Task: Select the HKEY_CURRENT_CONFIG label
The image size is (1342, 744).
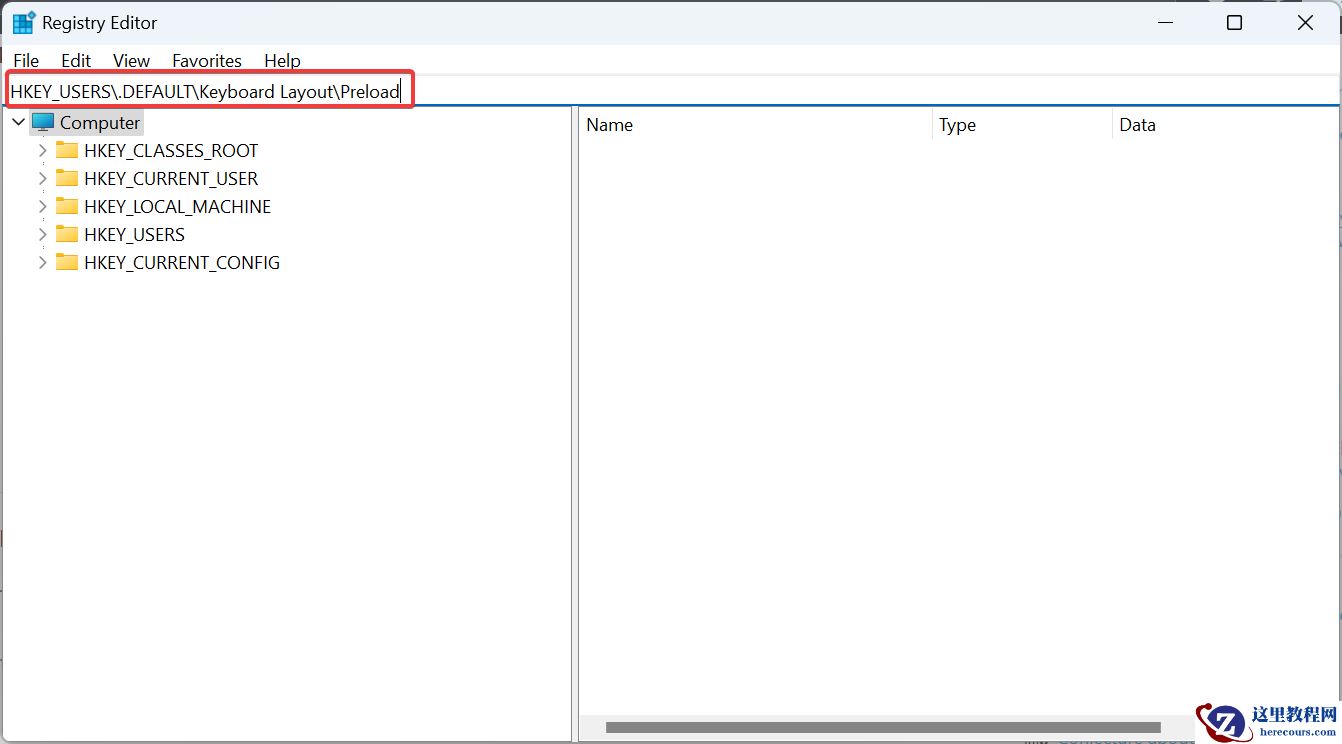Action: tap(182, 263)
